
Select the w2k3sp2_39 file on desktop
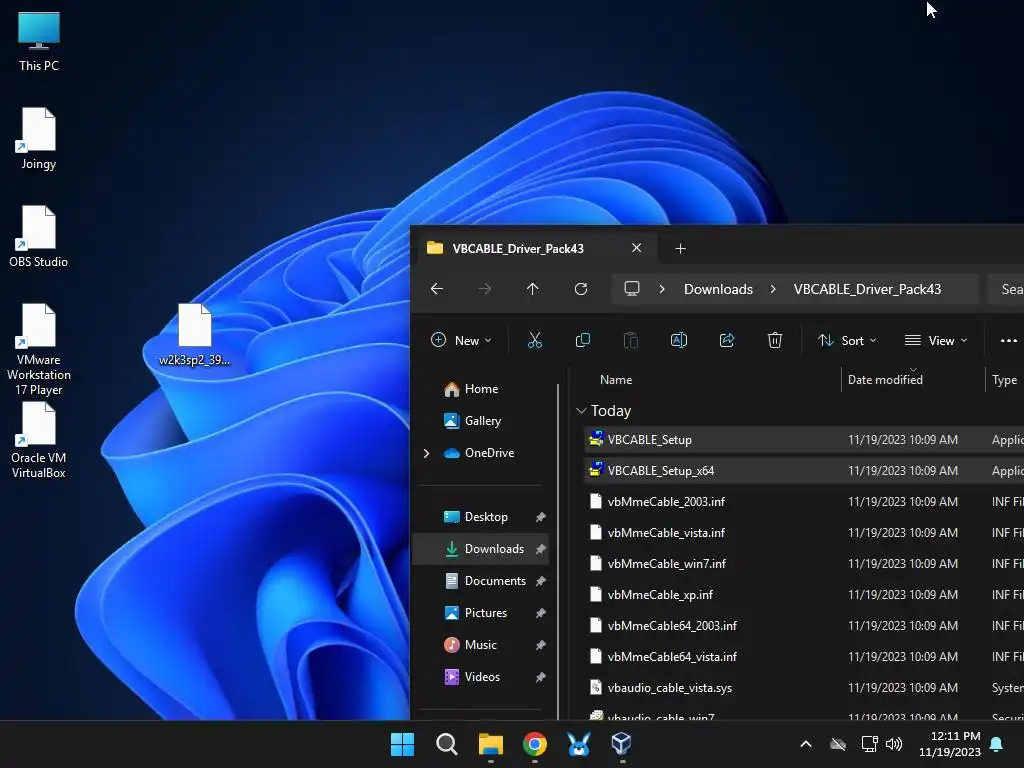point(195,334)
